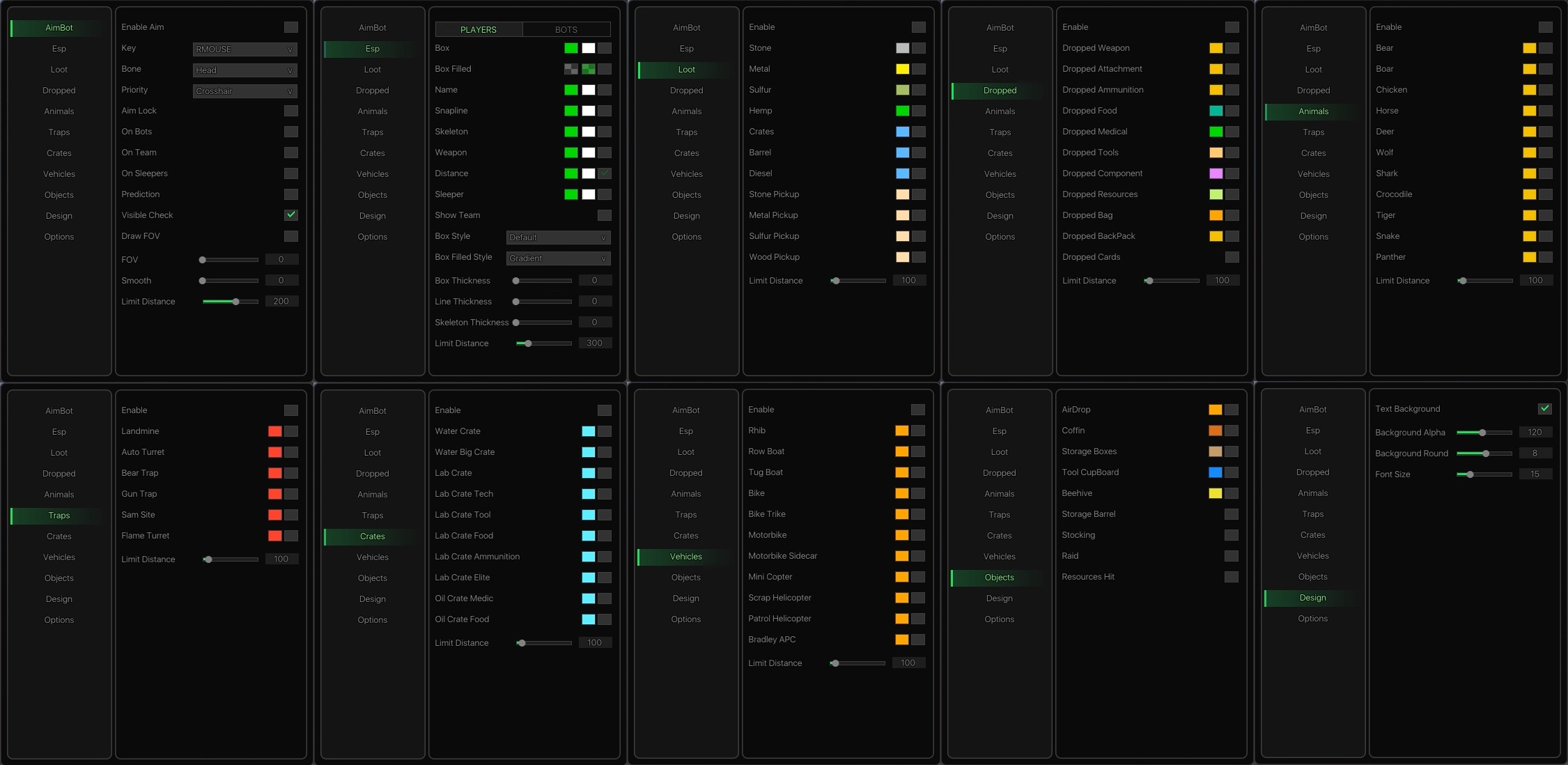
Task: Open the Hemp green color swatch
Action: coord(903,111)
